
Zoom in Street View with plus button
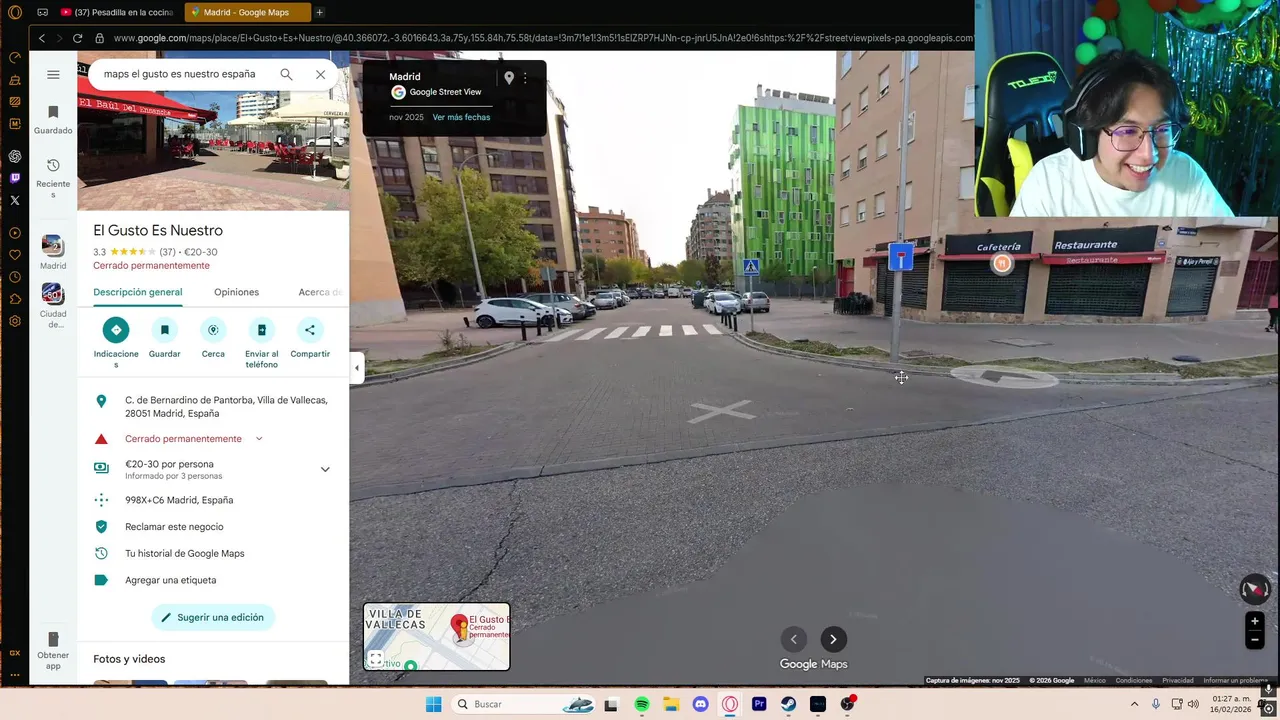[1255, 621]
